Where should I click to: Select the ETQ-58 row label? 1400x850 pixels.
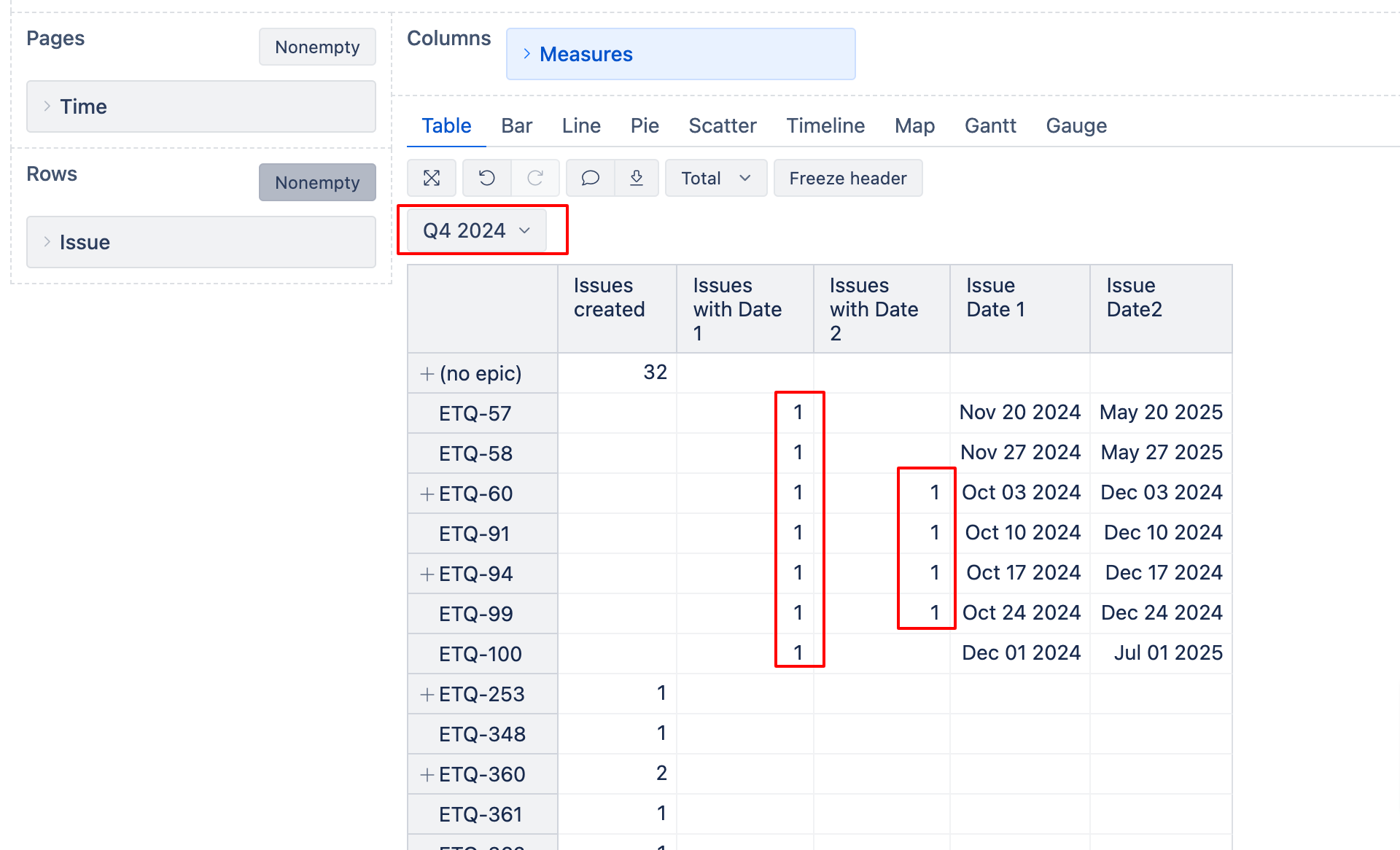475,453
